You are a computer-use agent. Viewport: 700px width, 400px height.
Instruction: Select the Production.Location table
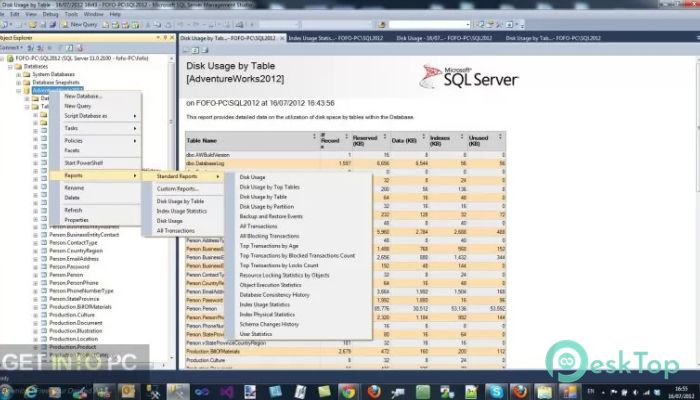74,339
